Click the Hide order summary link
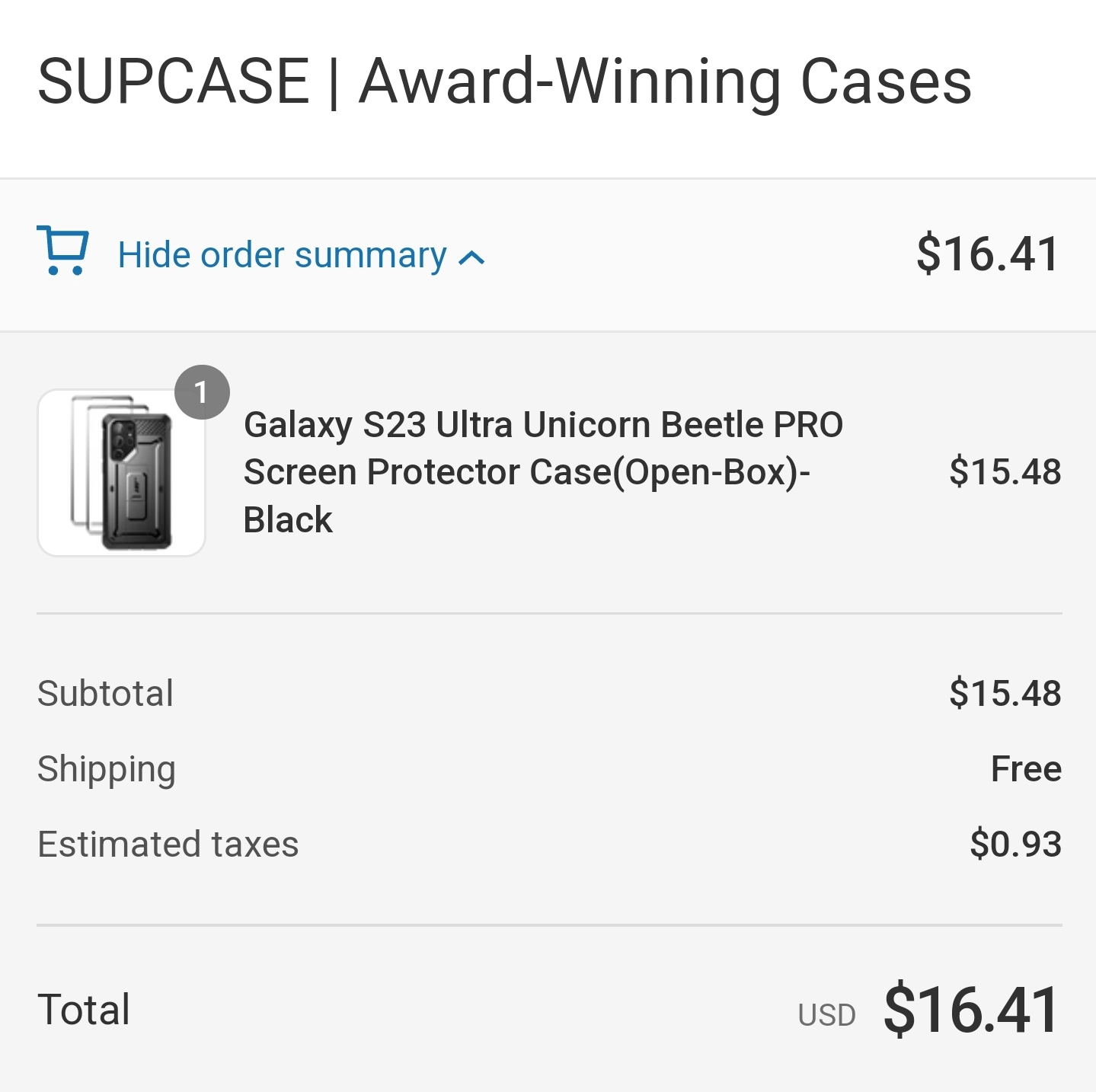The image size is (1096, 1092). point(282,255)
